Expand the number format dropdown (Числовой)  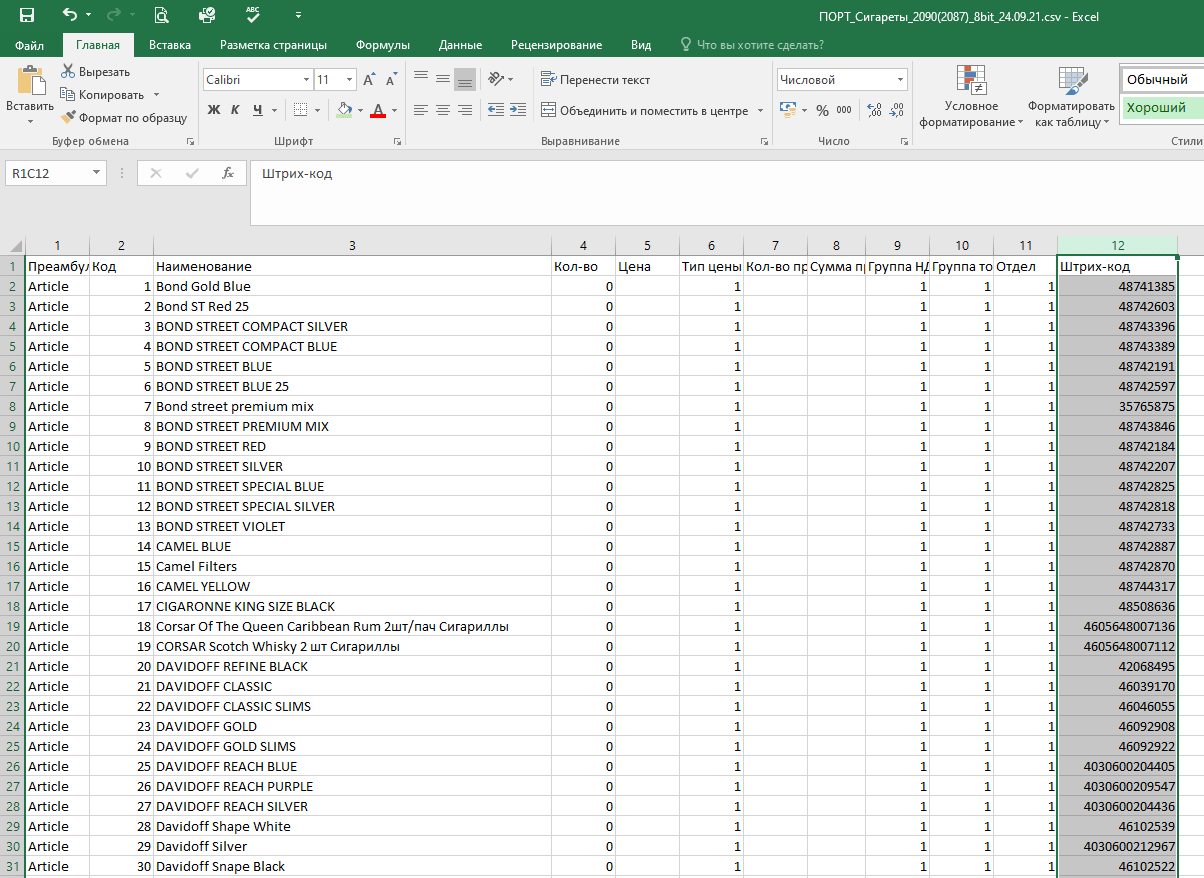point(900,80)
